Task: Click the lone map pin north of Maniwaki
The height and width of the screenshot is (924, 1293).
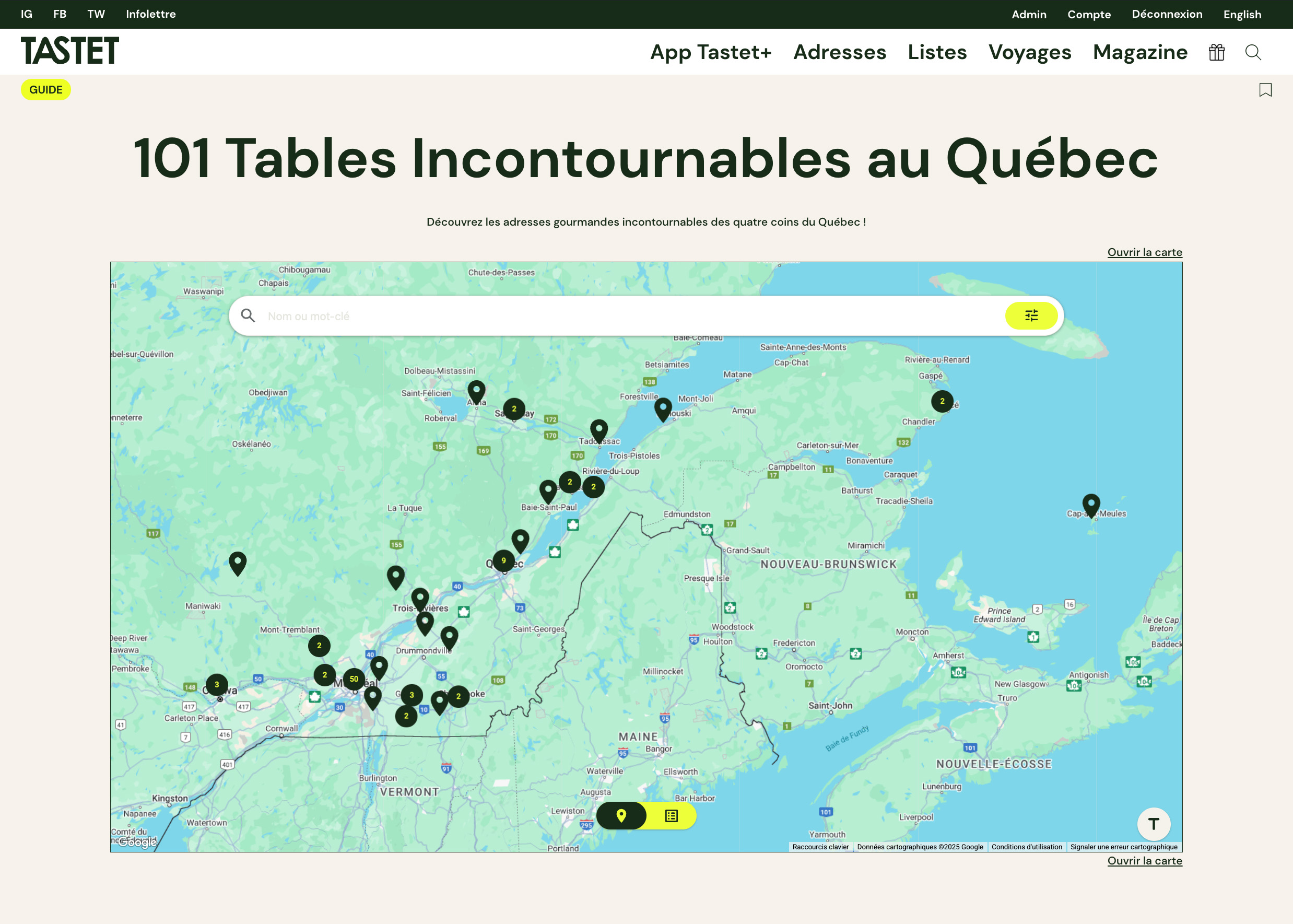Action: pos(237,564)
